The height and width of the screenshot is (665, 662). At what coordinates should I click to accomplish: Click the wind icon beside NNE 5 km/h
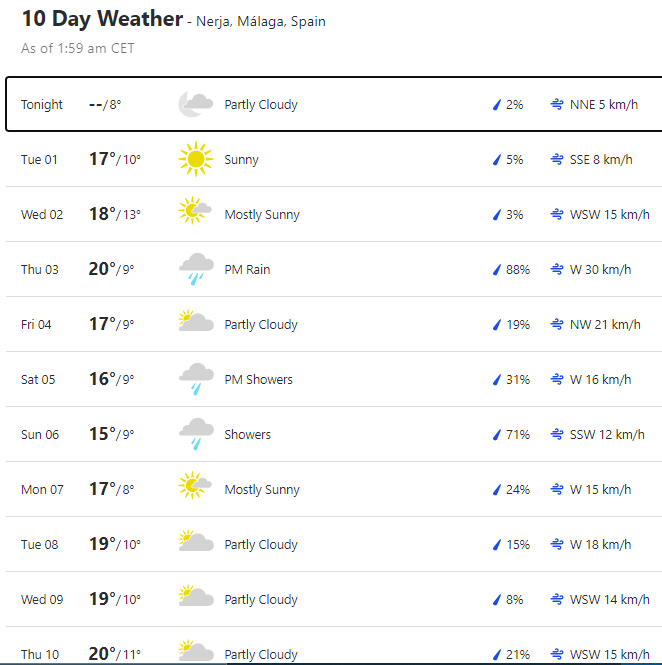pyautogui.click(x=556, y=104)
